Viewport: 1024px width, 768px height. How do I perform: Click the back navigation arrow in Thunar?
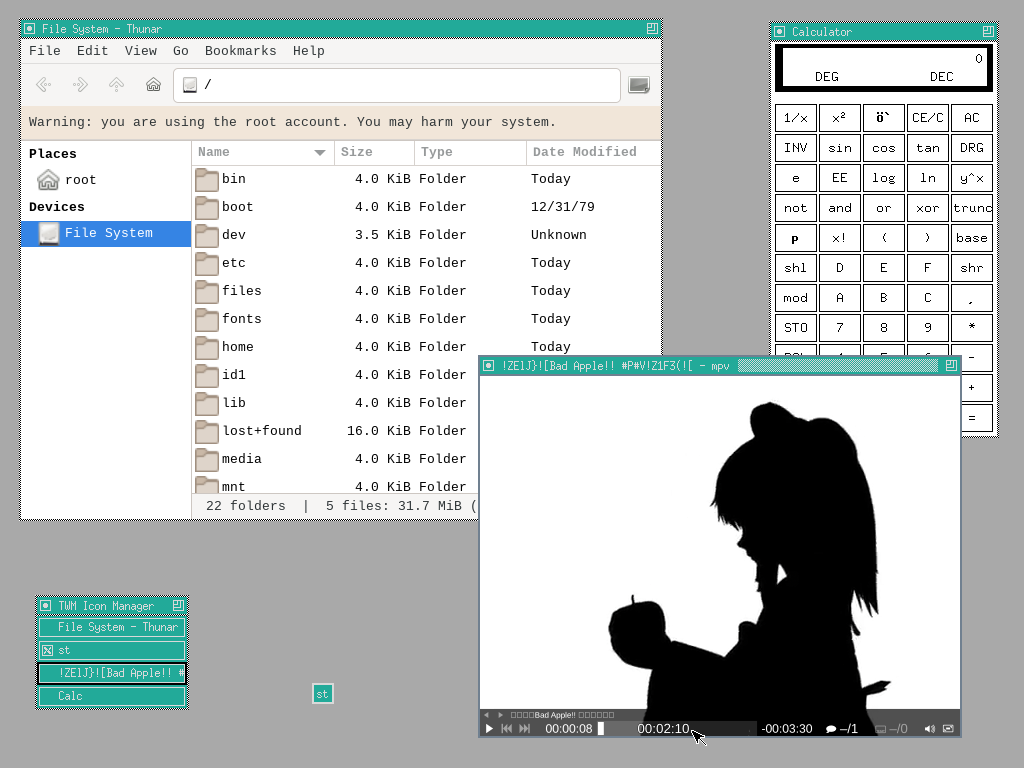click(43, 85)
